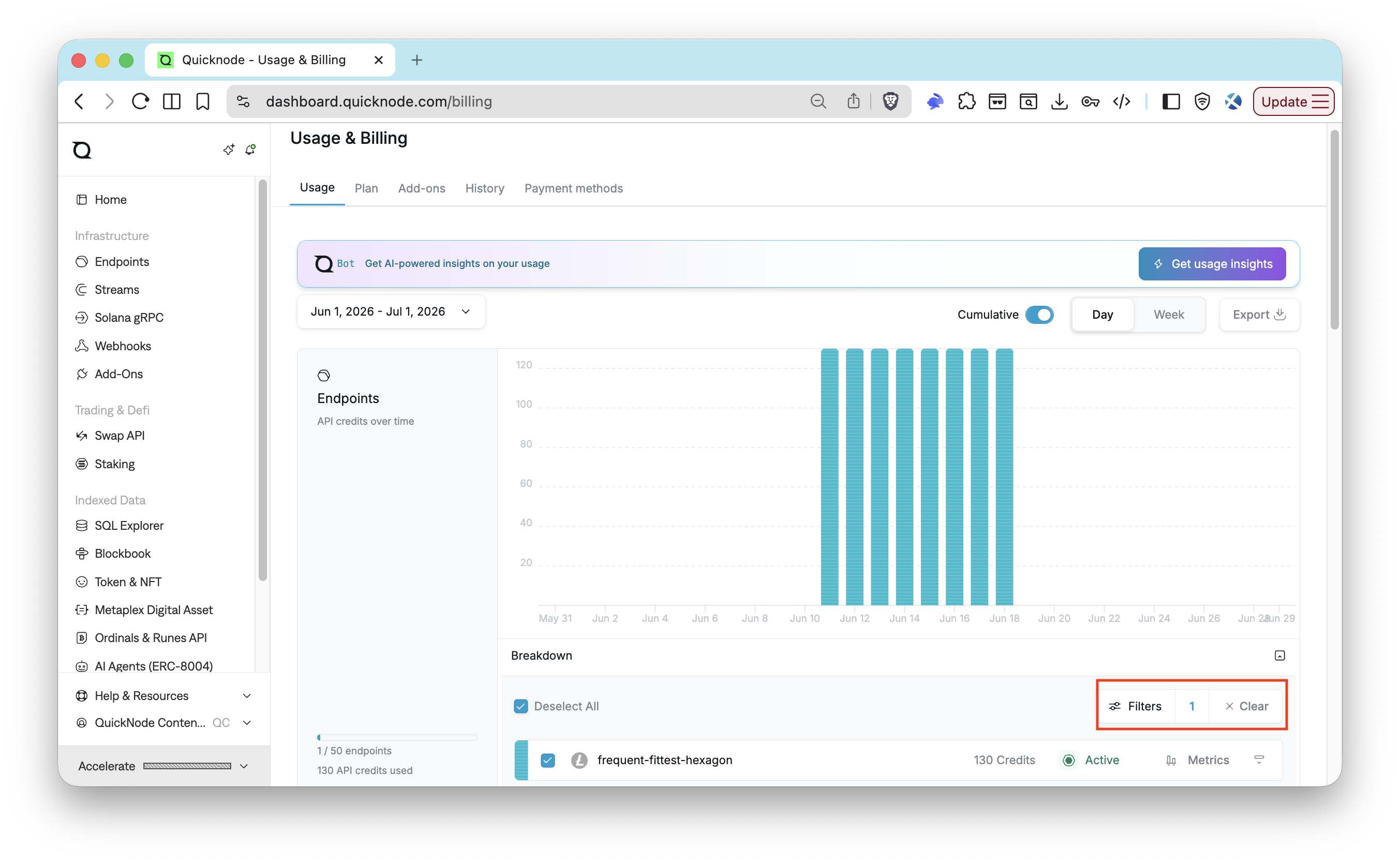Image resolution: width=1400 pixels, height=863 pixels.
Task: Open the date range dropdown Jun 1 - Jul 1
Action: click(x=391, y=311)
